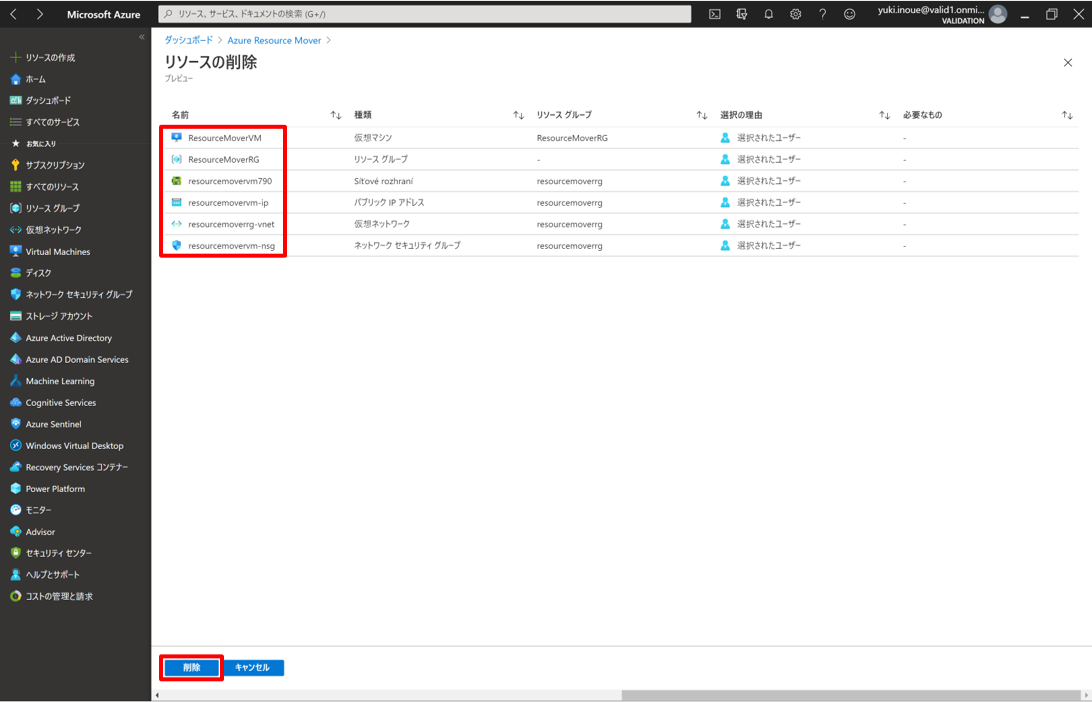Click パブリック IP アドレス type cell
This screenshot has height=702, width=1092.
(389, 203)
